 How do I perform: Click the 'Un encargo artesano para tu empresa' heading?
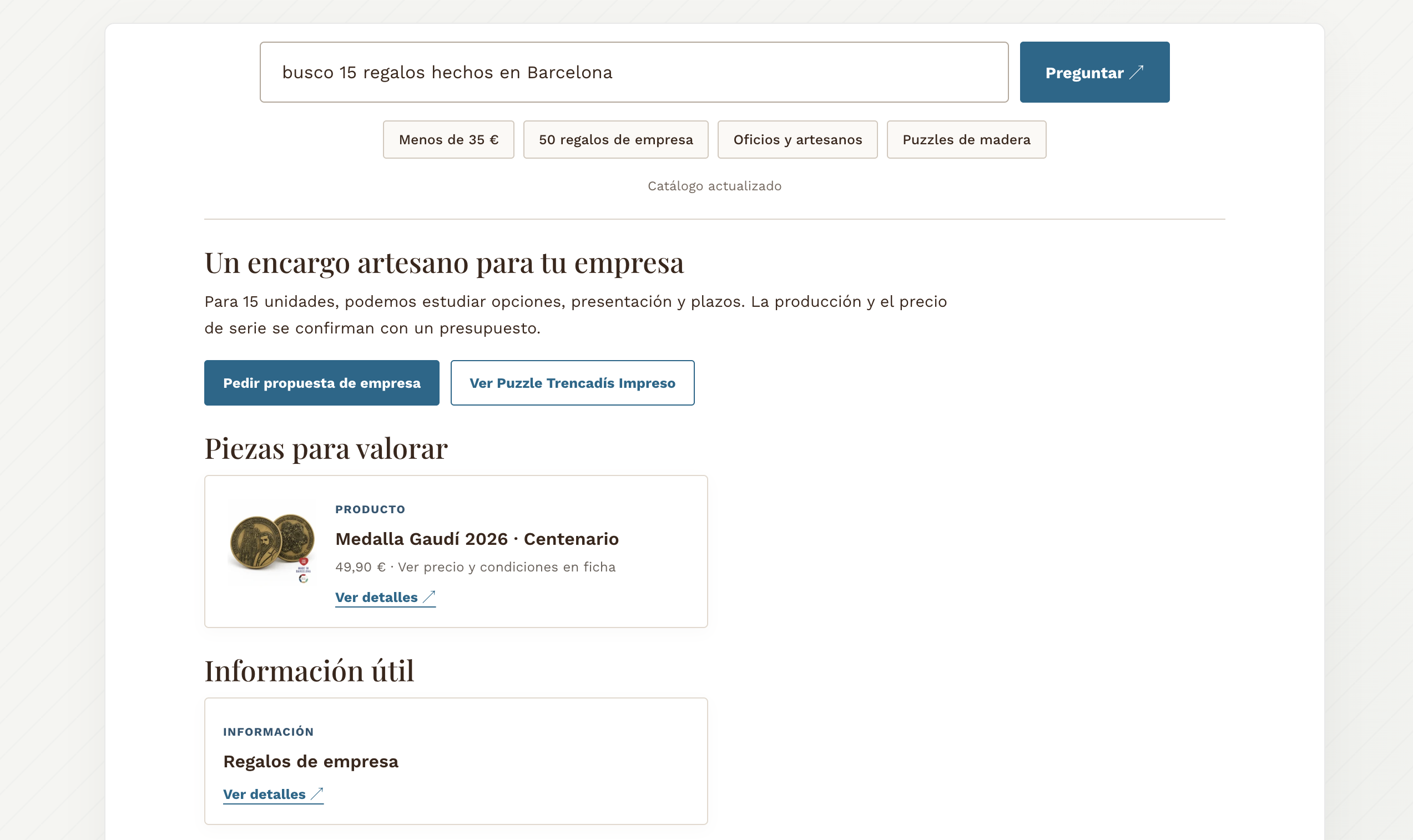point(444,262)
